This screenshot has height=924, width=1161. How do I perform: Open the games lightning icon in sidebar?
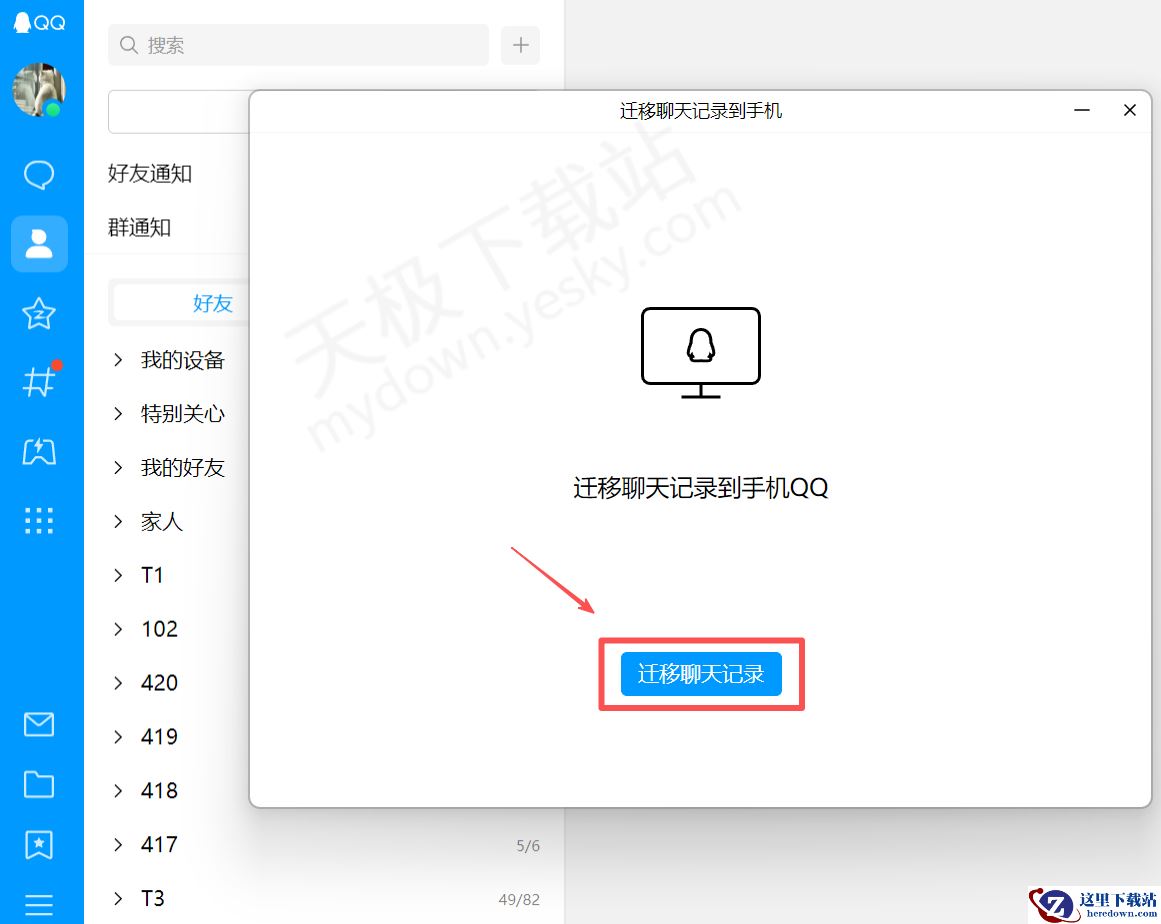(x=39, y=451)
